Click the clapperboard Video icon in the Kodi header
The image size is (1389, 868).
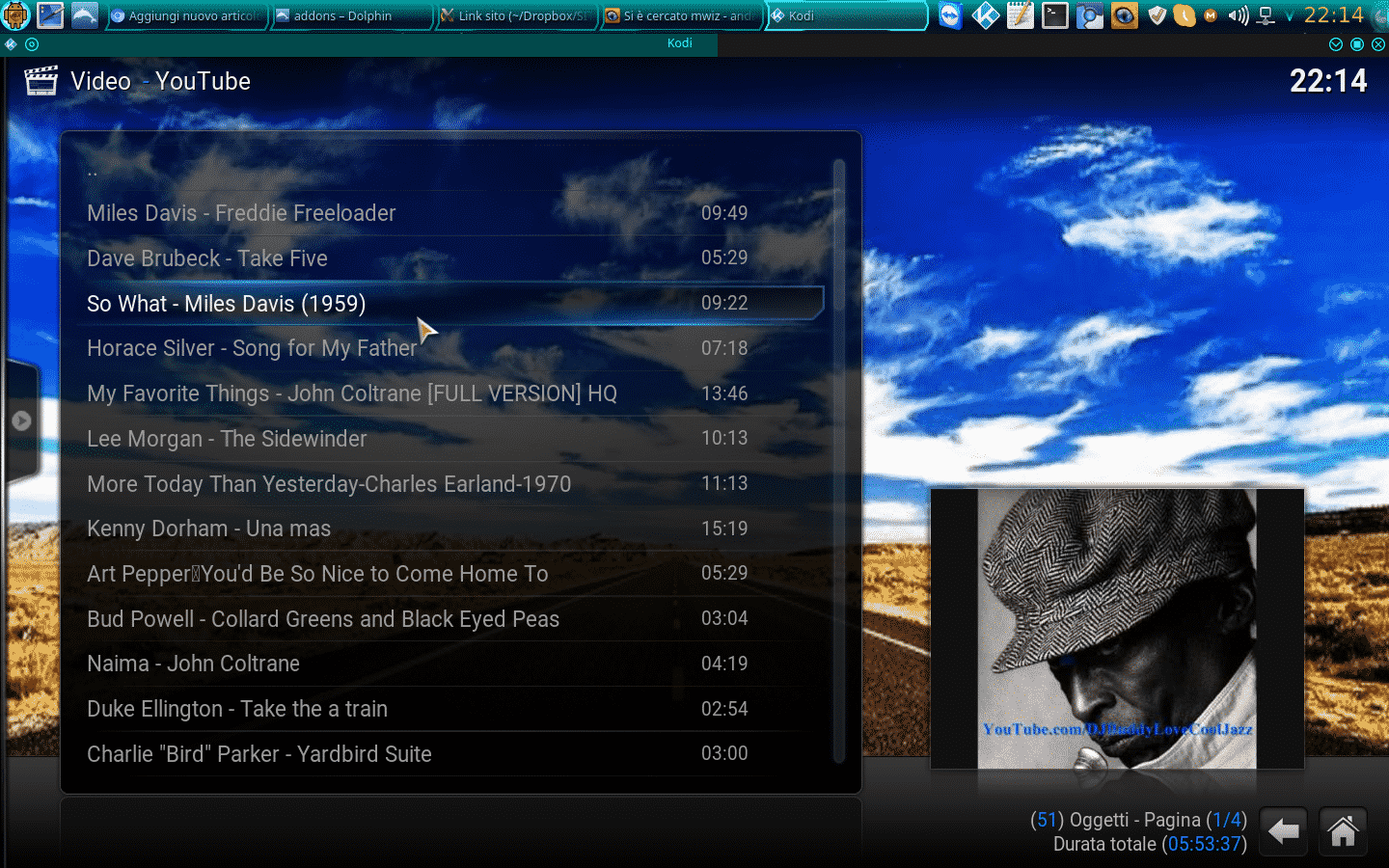41,81
